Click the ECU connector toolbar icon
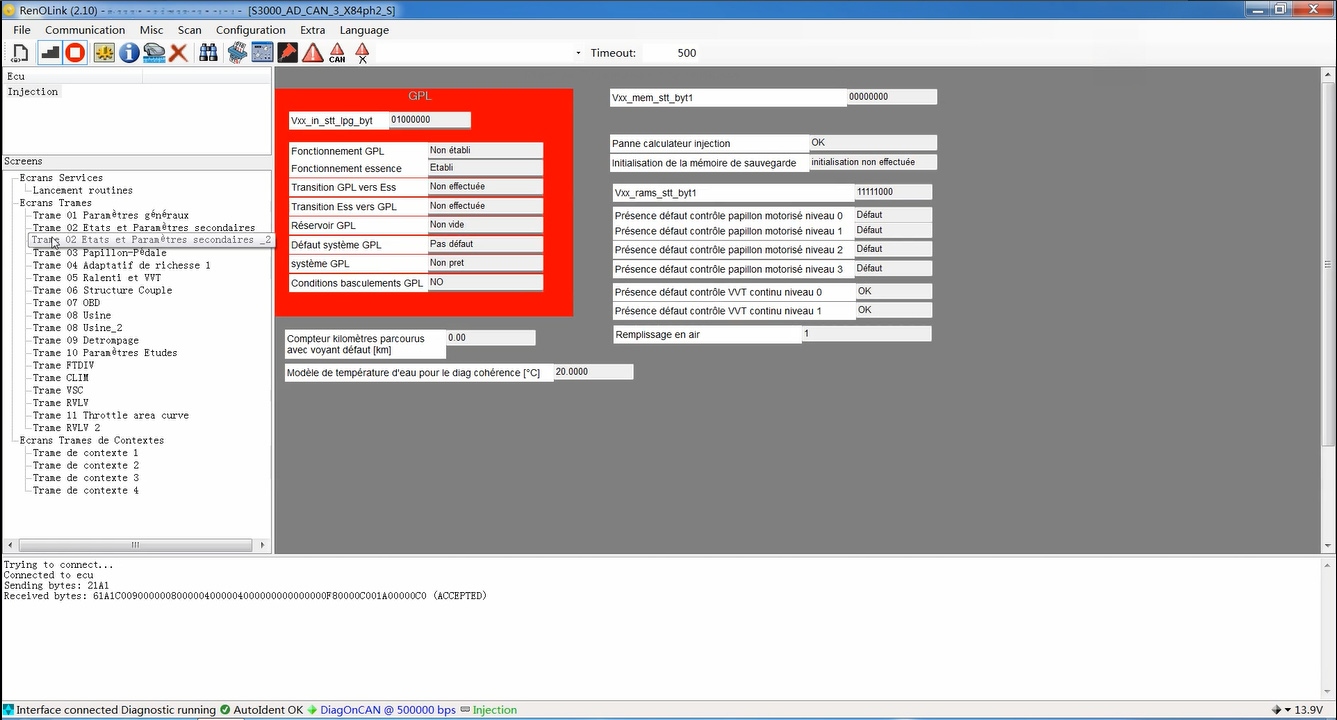Image resolution: width=1337 pixels, height=720 pixels. (237, 53)
